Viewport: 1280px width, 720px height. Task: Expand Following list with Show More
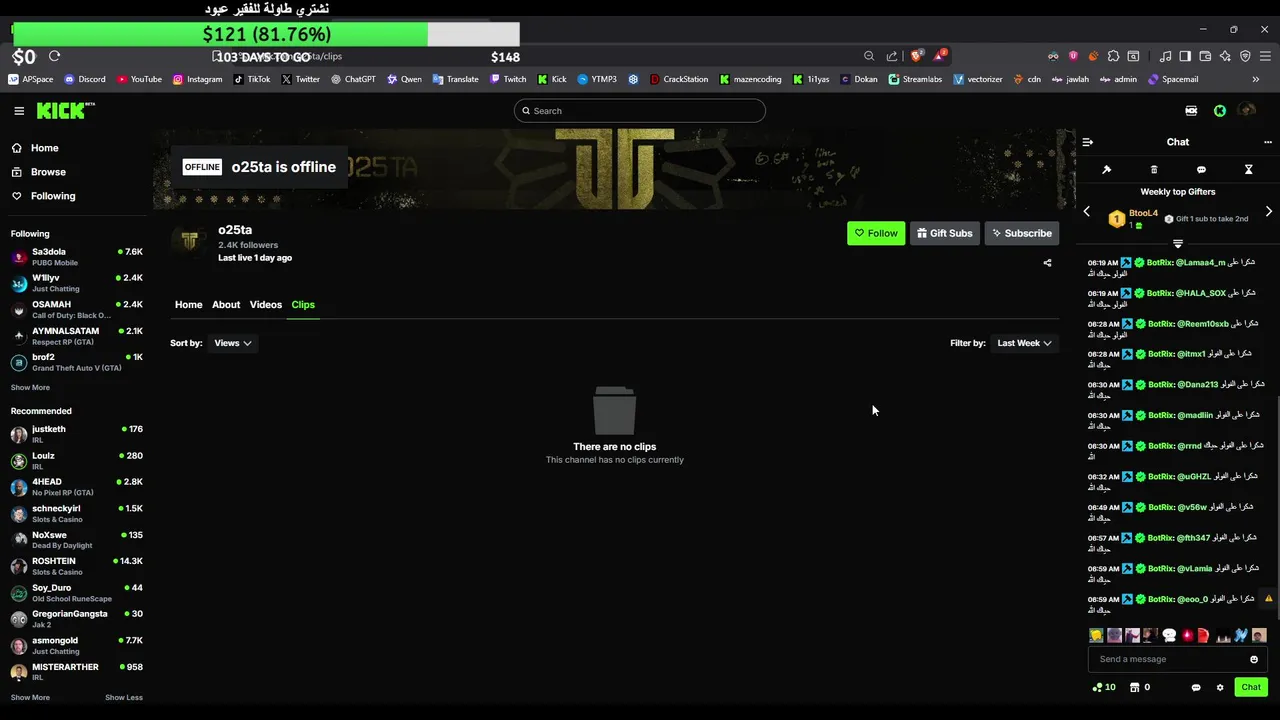pos(30,387)
